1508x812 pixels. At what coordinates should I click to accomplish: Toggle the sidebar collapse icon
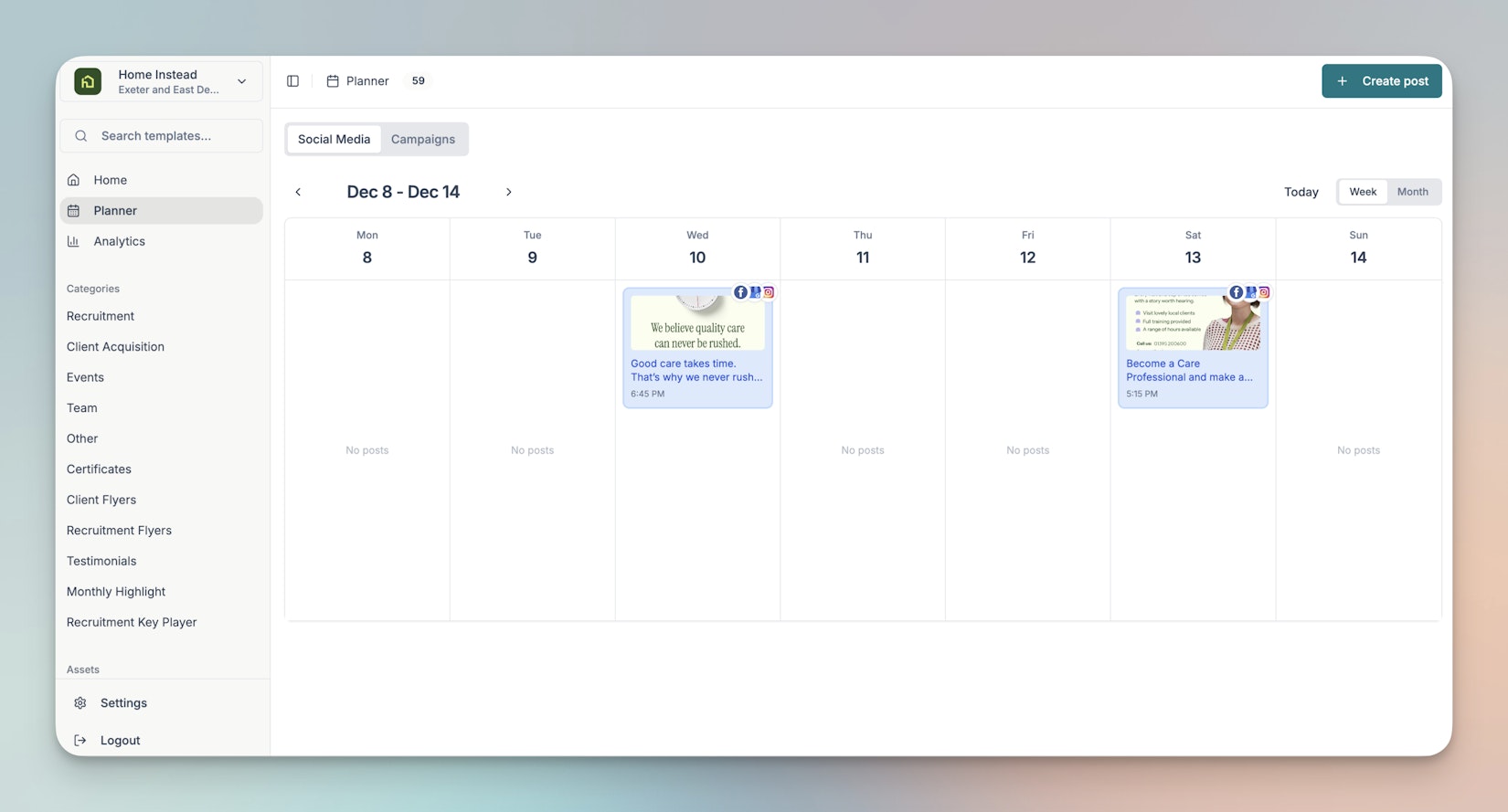[x=292, y=81]
